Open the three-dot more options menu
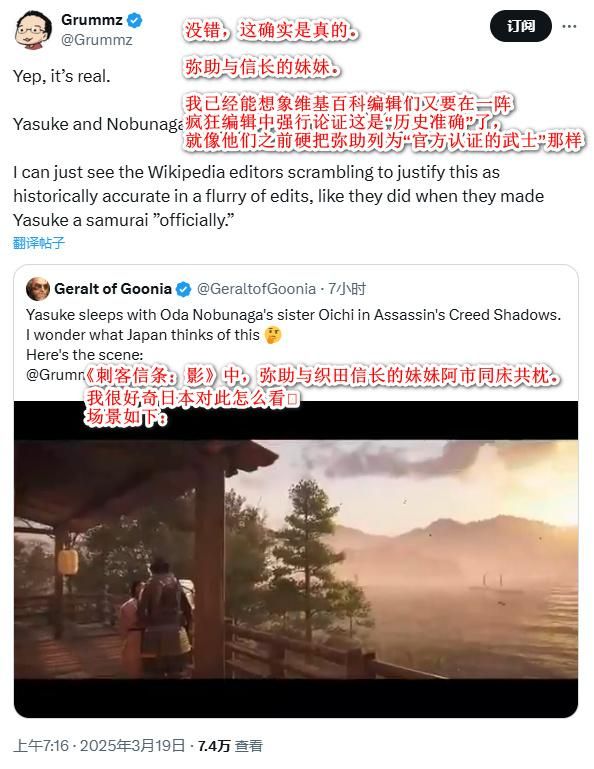The height and width of the screenshot is (769, 594). 569,26
